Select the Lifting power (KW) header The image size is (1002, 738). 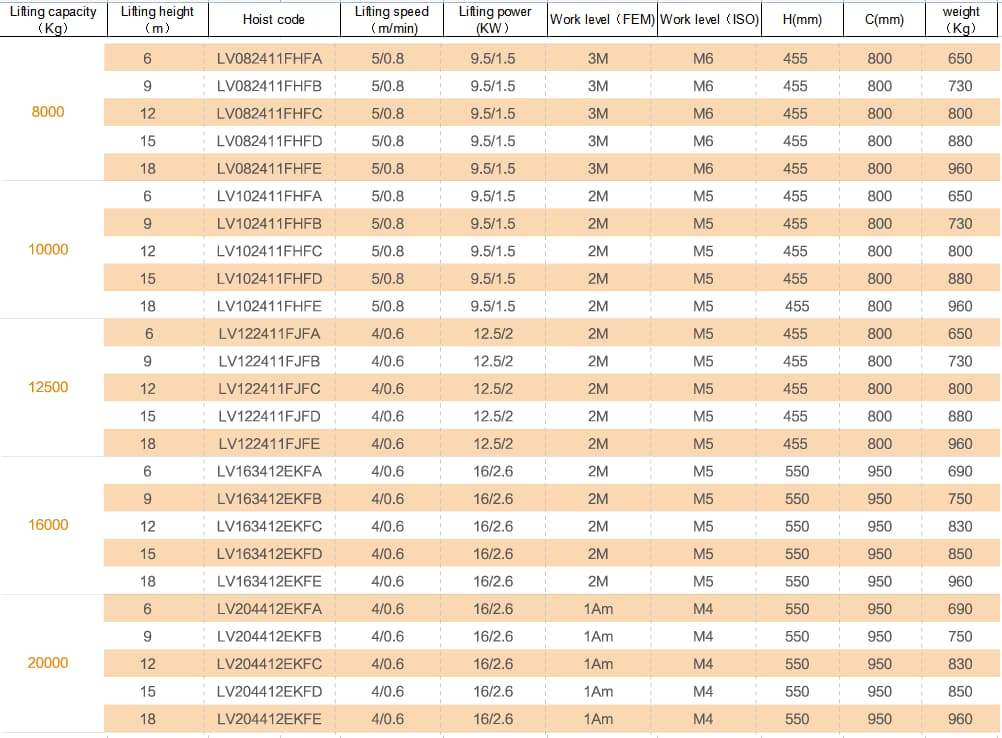pos(495,19)
